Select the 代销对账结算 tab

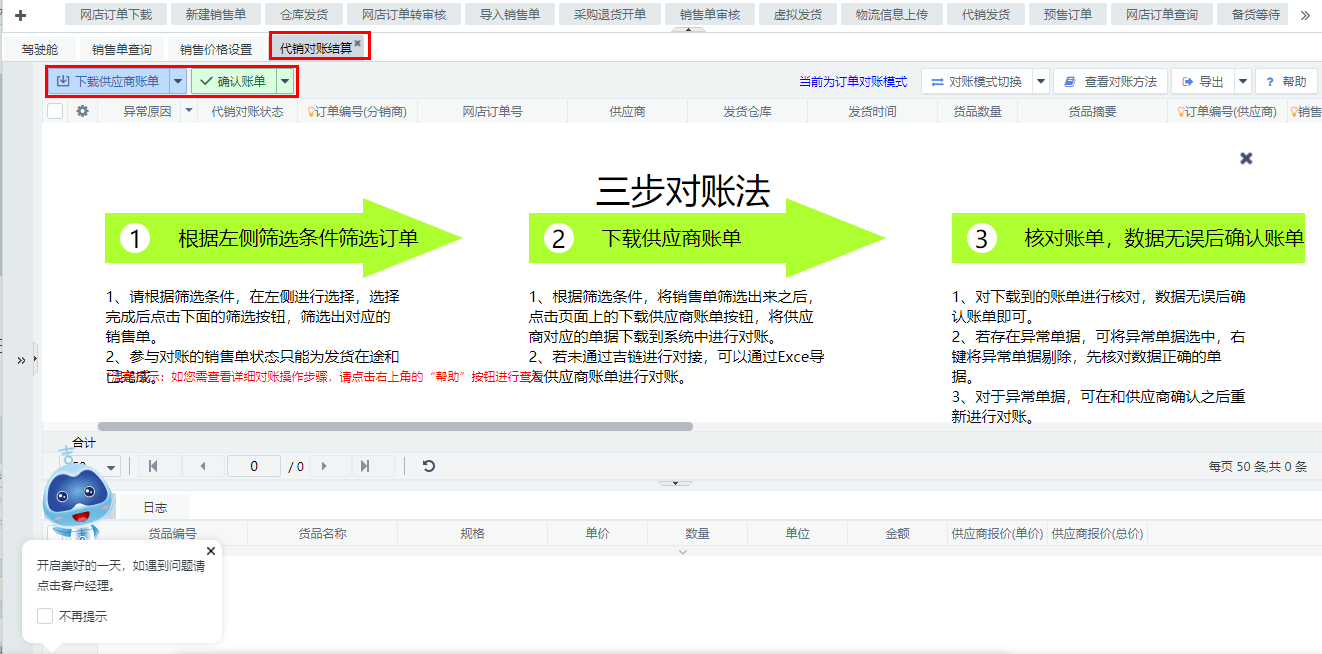click(316, 47)
